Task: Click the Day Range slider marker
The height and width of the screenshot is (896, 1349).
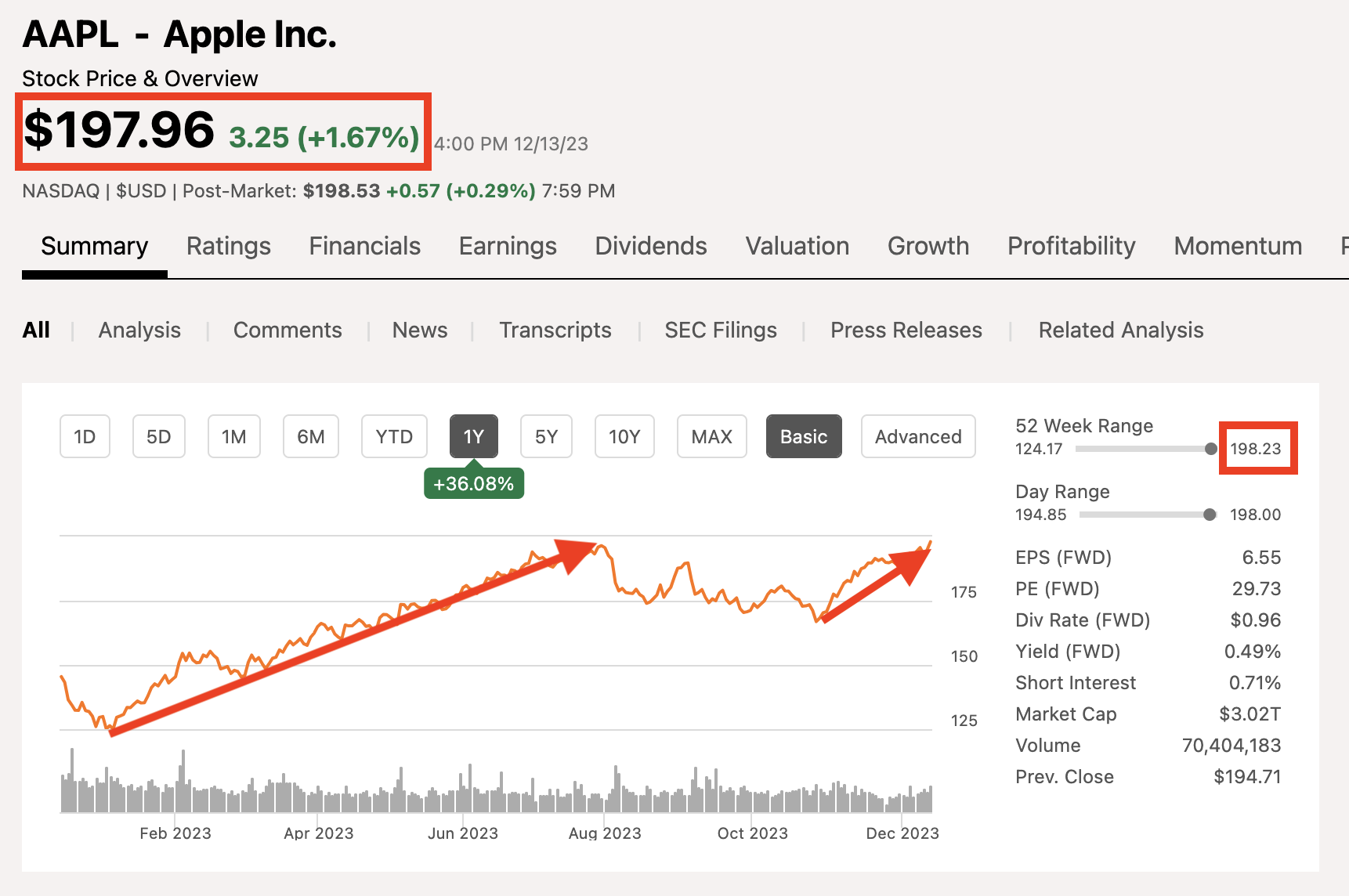Action: point(1210,515)
